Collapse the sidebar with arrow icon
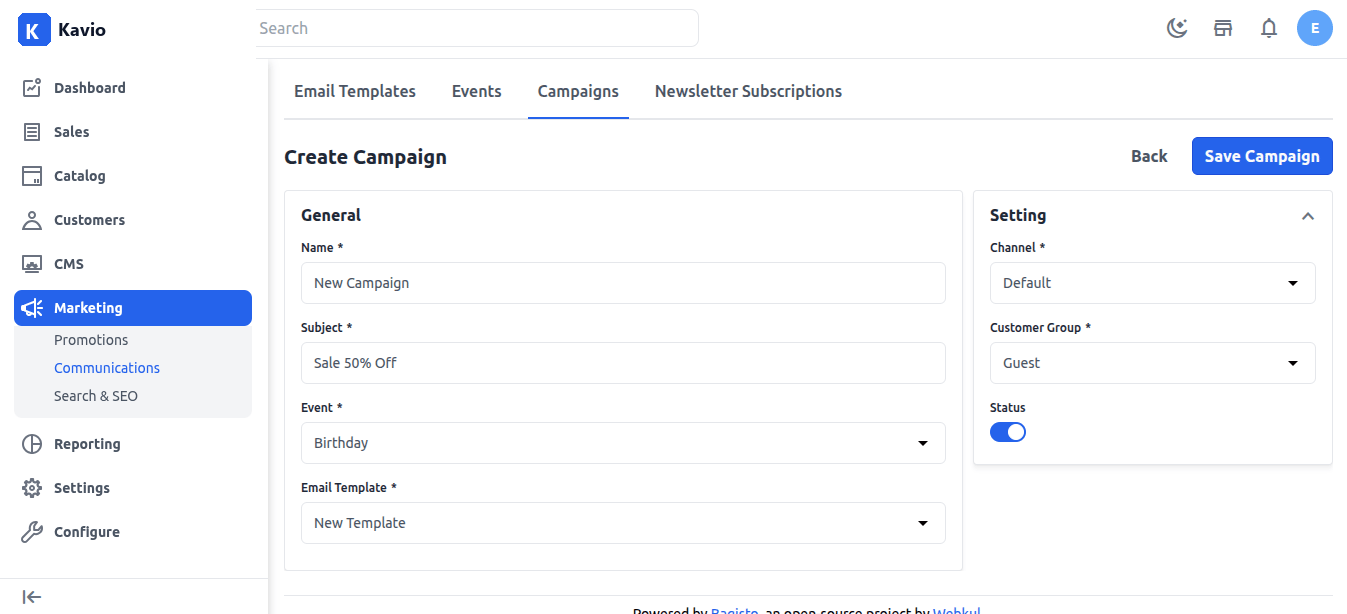Screen dimensions: 1347x614 click(32, 597)
